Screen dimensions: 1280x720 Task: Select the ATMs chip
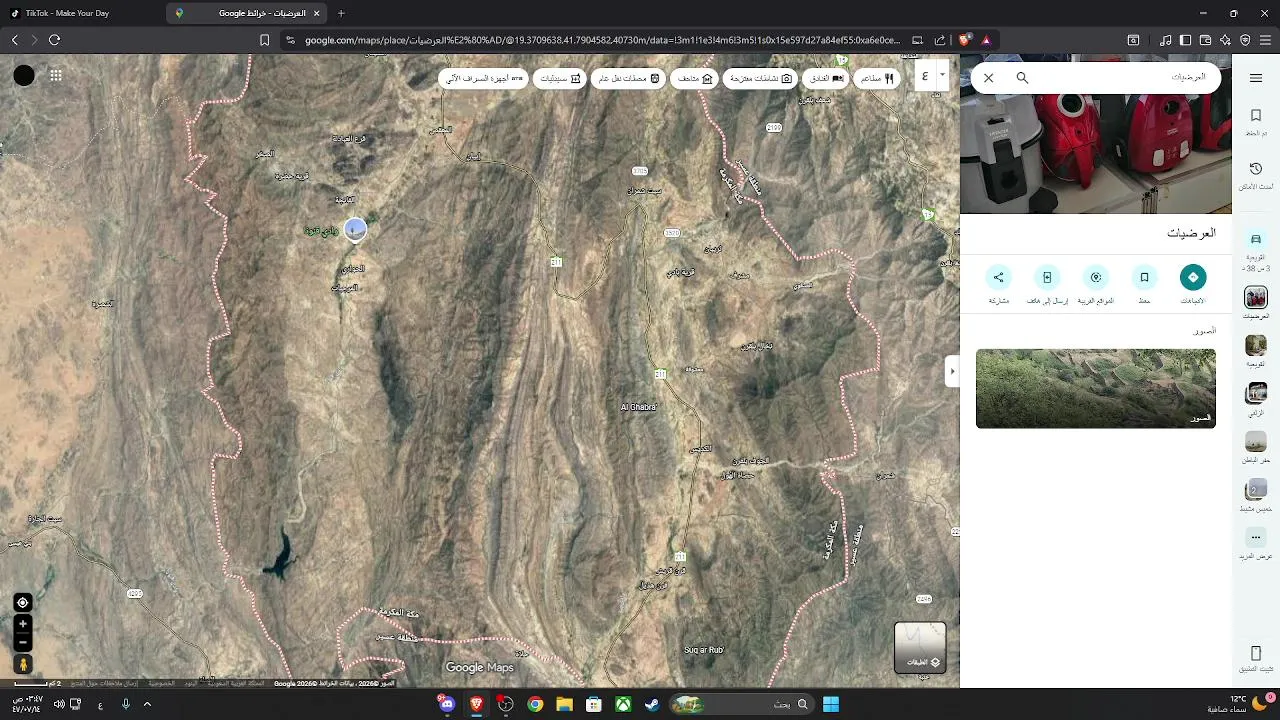(484, 78)
